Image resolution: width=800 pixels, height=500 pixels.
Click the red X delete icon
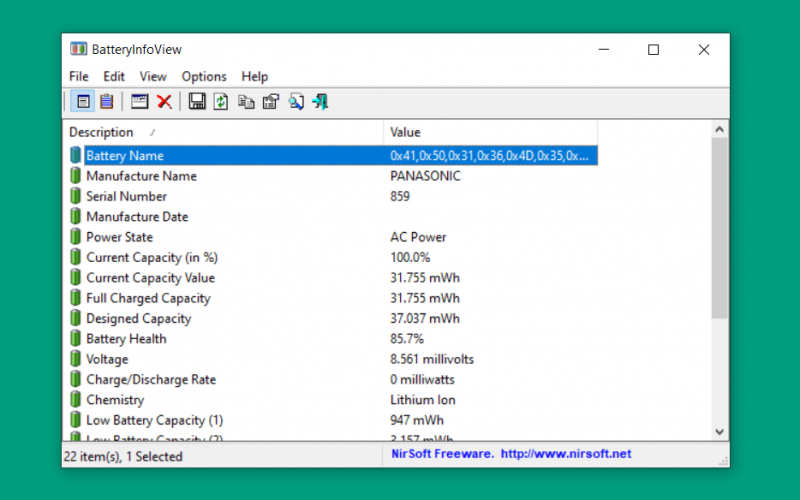164,102
